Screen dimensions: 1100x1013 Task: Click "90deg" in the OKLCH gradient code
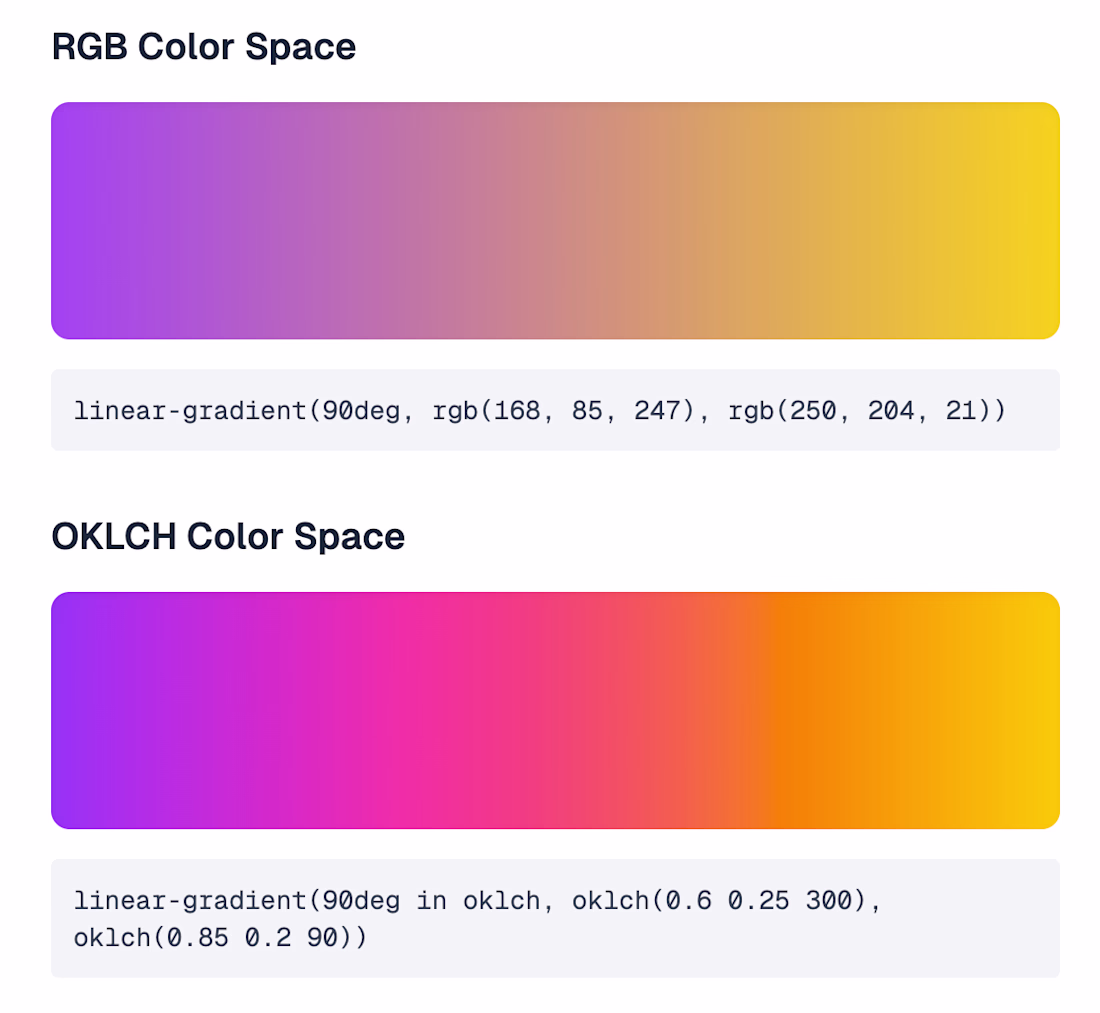pyautogui.click(x=355, y=901)
